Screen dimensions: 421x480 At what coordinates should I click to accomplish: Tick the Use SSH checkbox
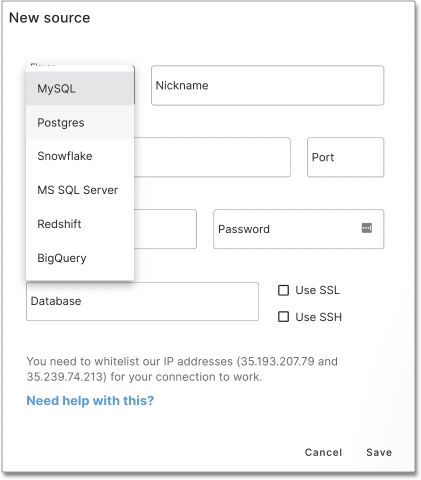pyautogui.click(x=283, y=317)
